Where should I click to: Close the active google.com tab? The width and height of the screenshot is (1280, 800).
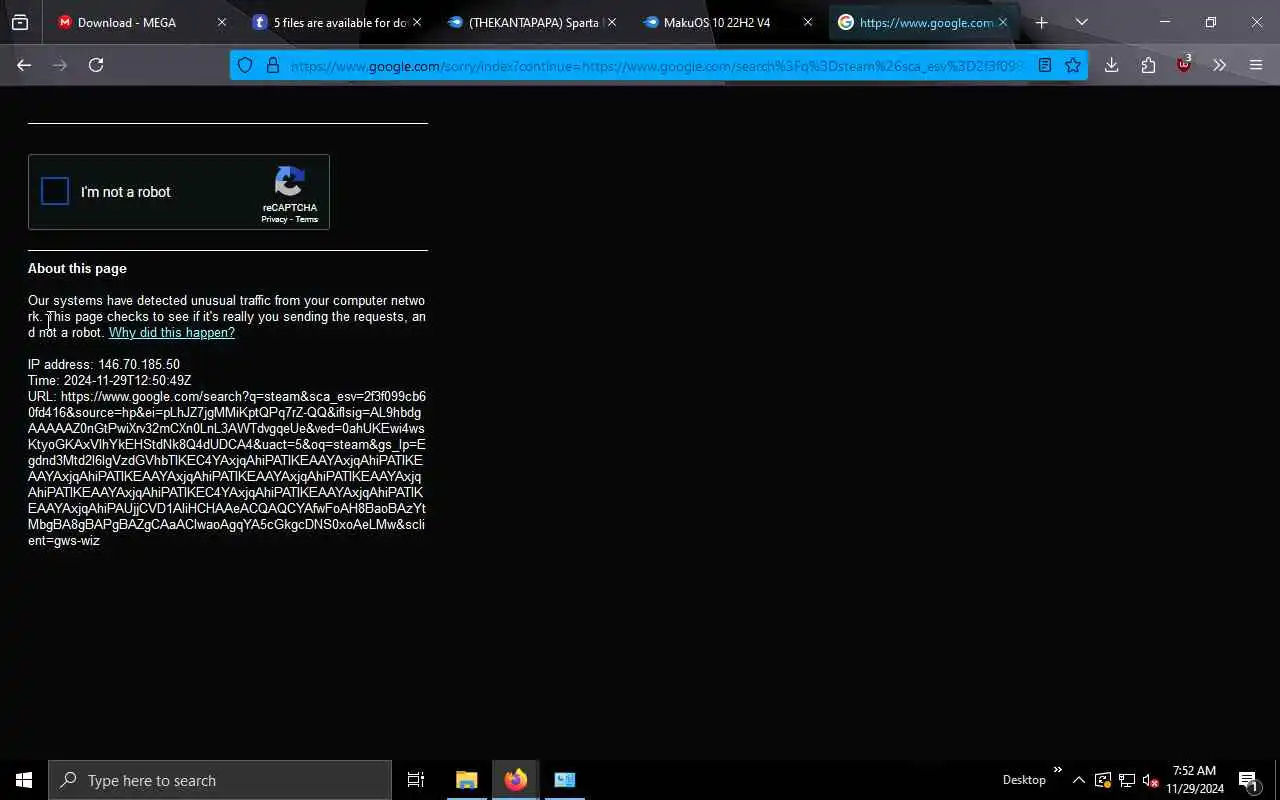[1003, 22]
